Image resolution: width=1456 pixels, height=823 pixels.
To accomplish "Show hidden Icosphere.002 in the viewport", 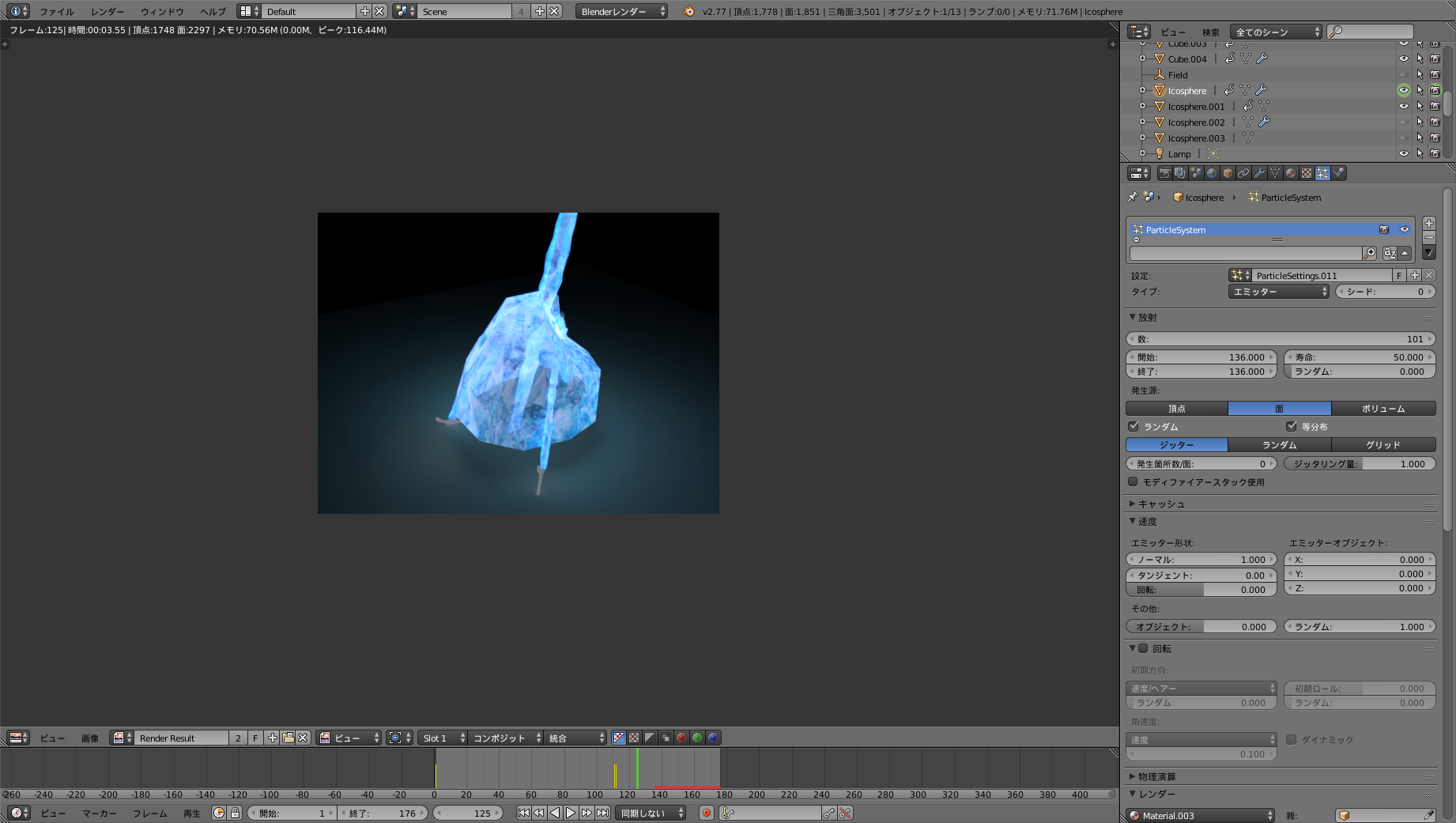I will pos(1404,122).
